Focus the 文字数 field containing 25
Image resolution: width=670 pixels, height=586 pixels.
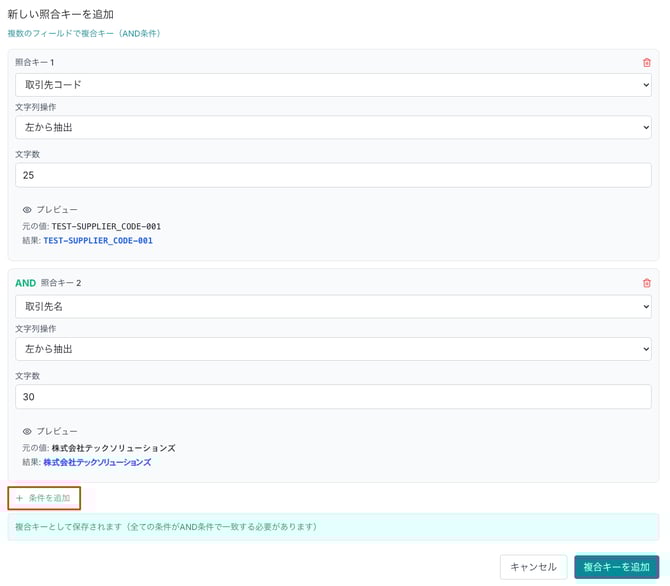point(333,175)
